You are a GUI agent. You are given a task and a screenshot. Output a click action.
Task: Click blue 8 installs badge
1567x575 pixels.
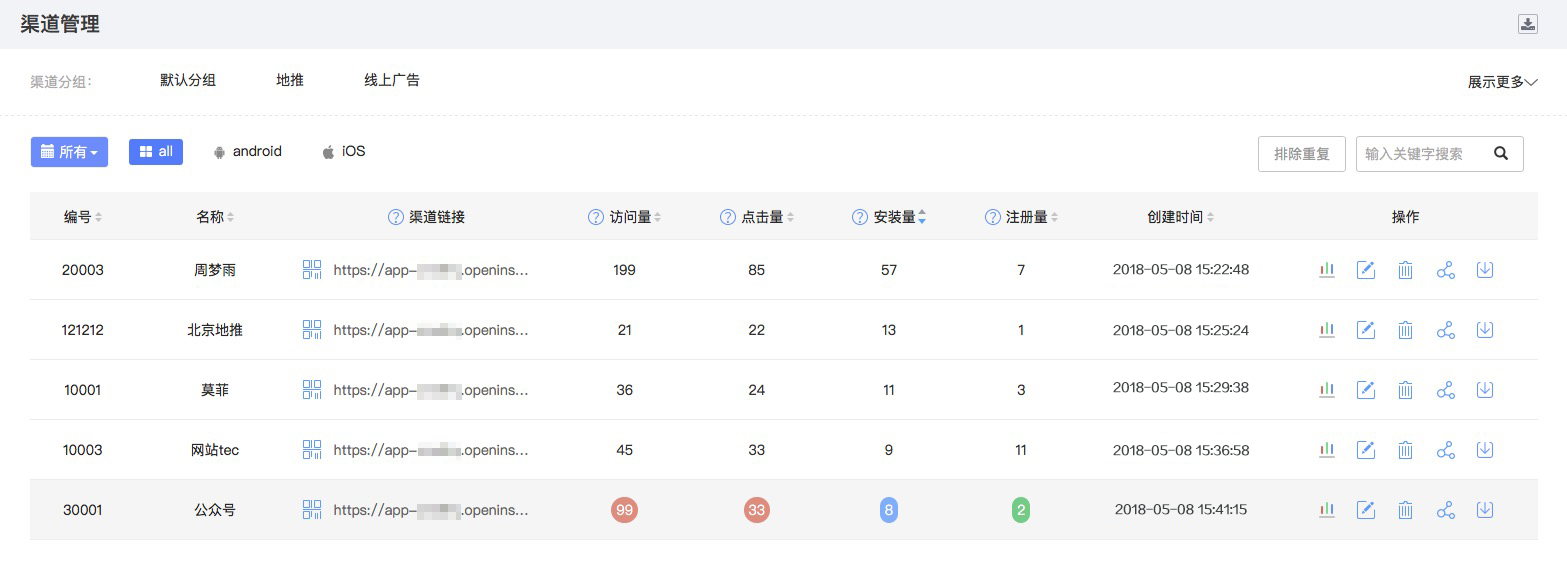coord(889,510)
